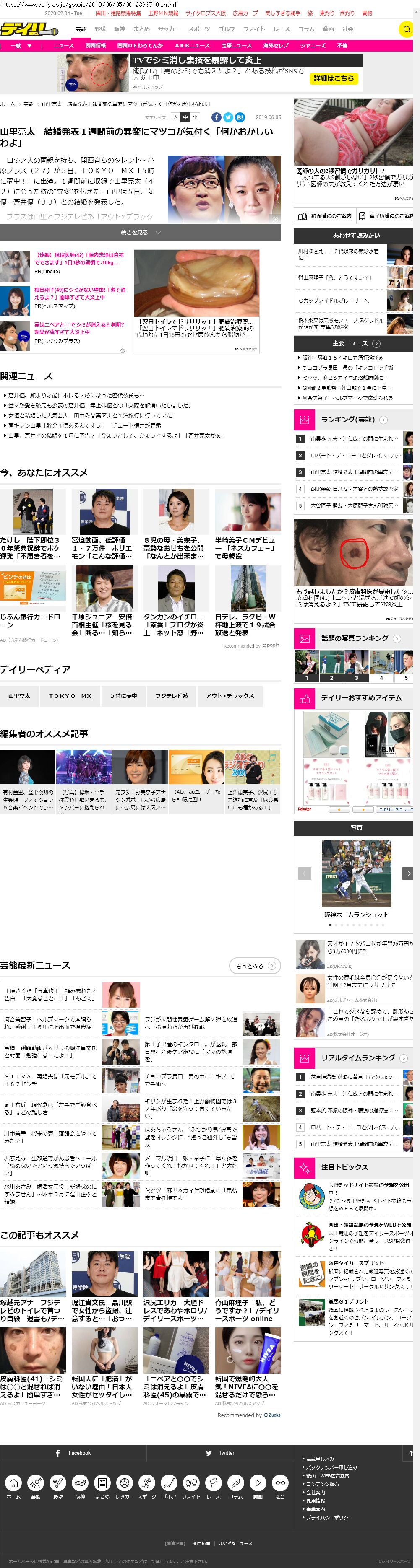Open ranking item 1 南果歩 元夫・辻仁成

(x=354, y=438)
